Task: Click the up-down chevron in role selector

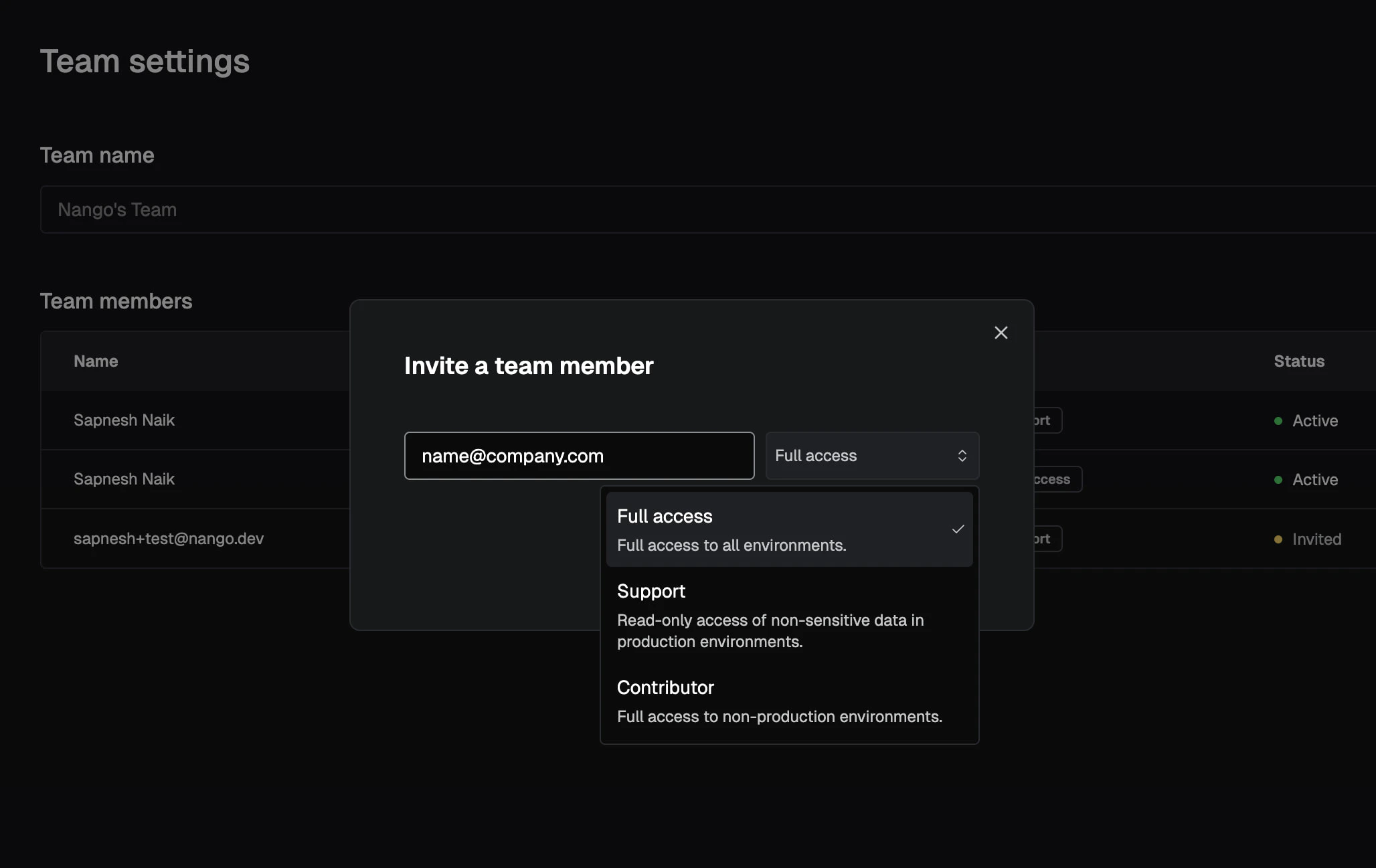Action: coord(962,456)
